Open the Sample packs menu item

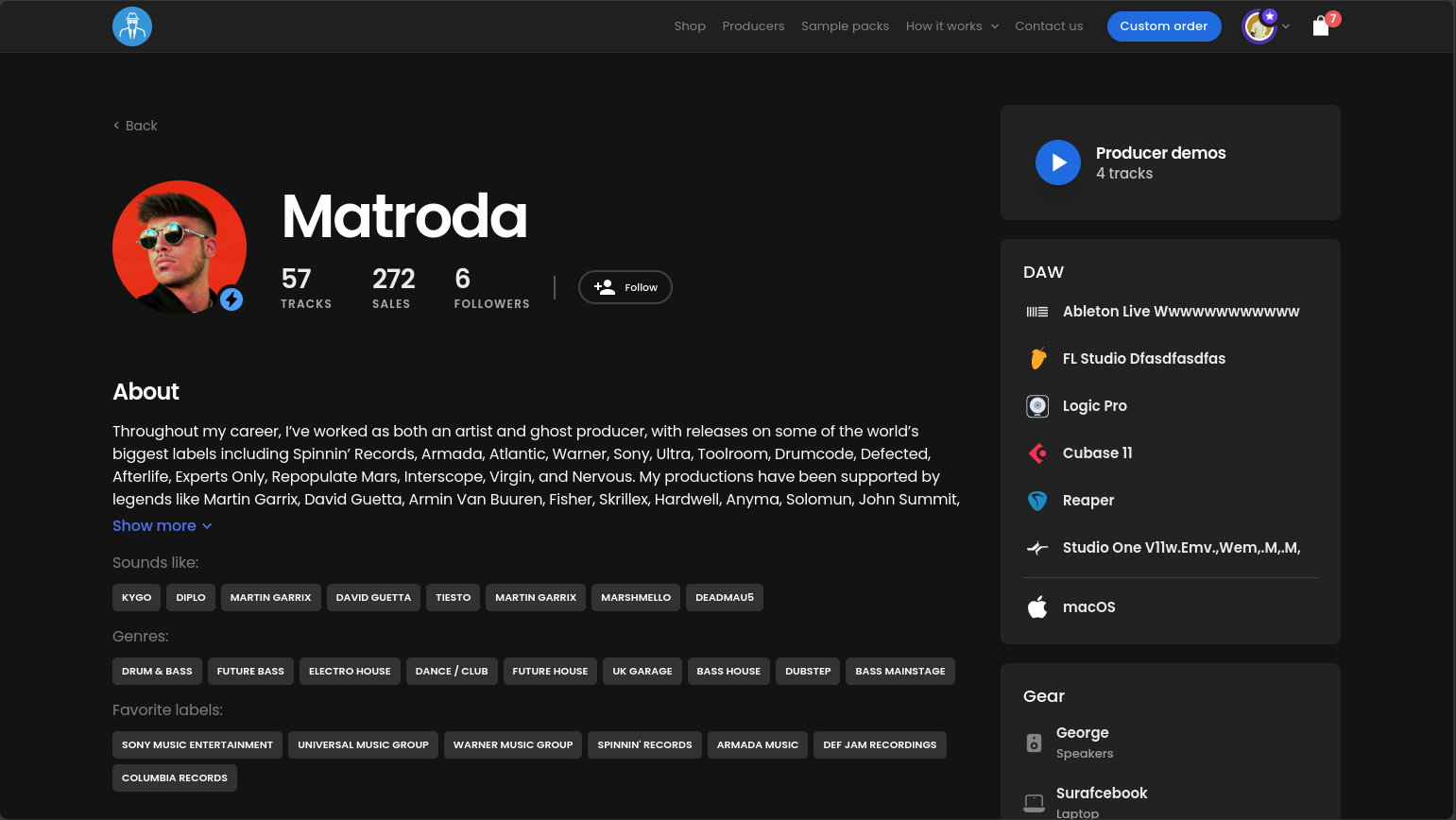pyautogui.click(x=845, y=26)
